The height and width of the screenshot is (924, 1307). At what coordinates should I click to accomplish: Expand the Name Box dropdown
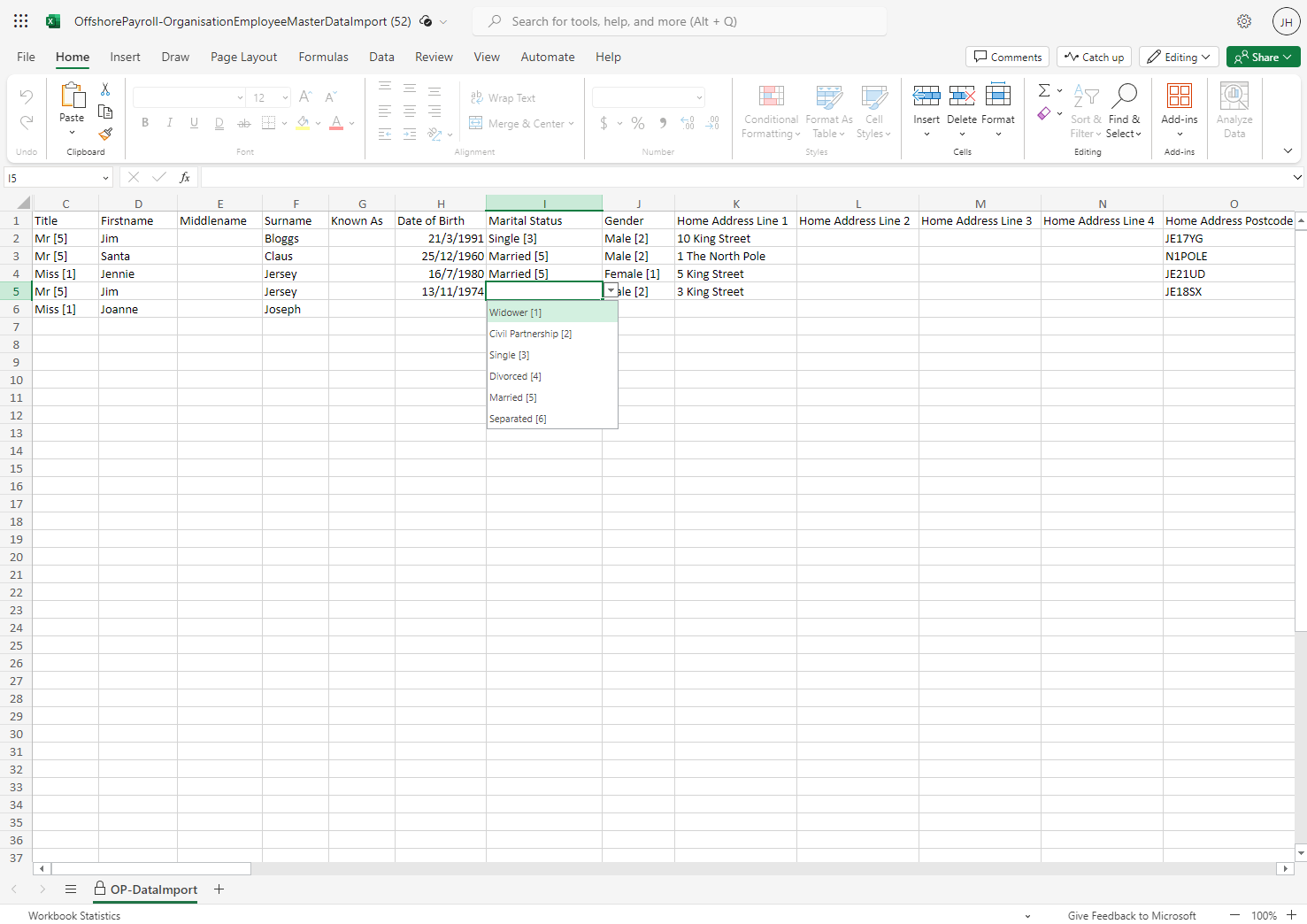105,178
